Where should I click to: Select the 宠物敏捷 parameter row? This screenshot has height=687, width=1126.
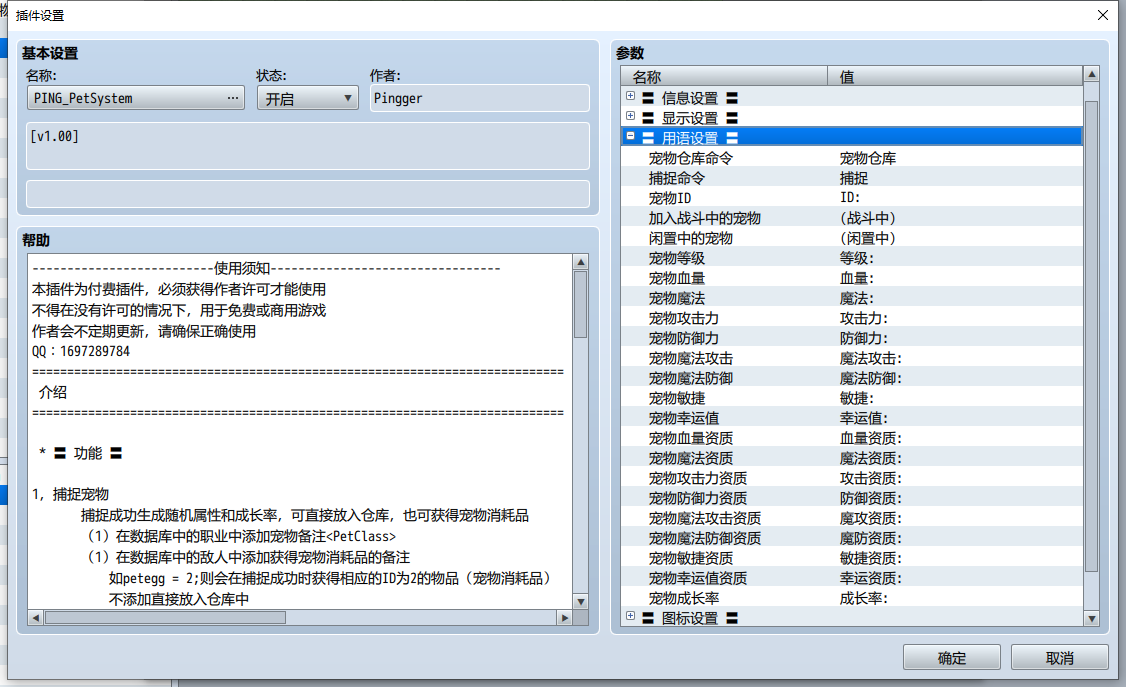(x=852, y=398)
